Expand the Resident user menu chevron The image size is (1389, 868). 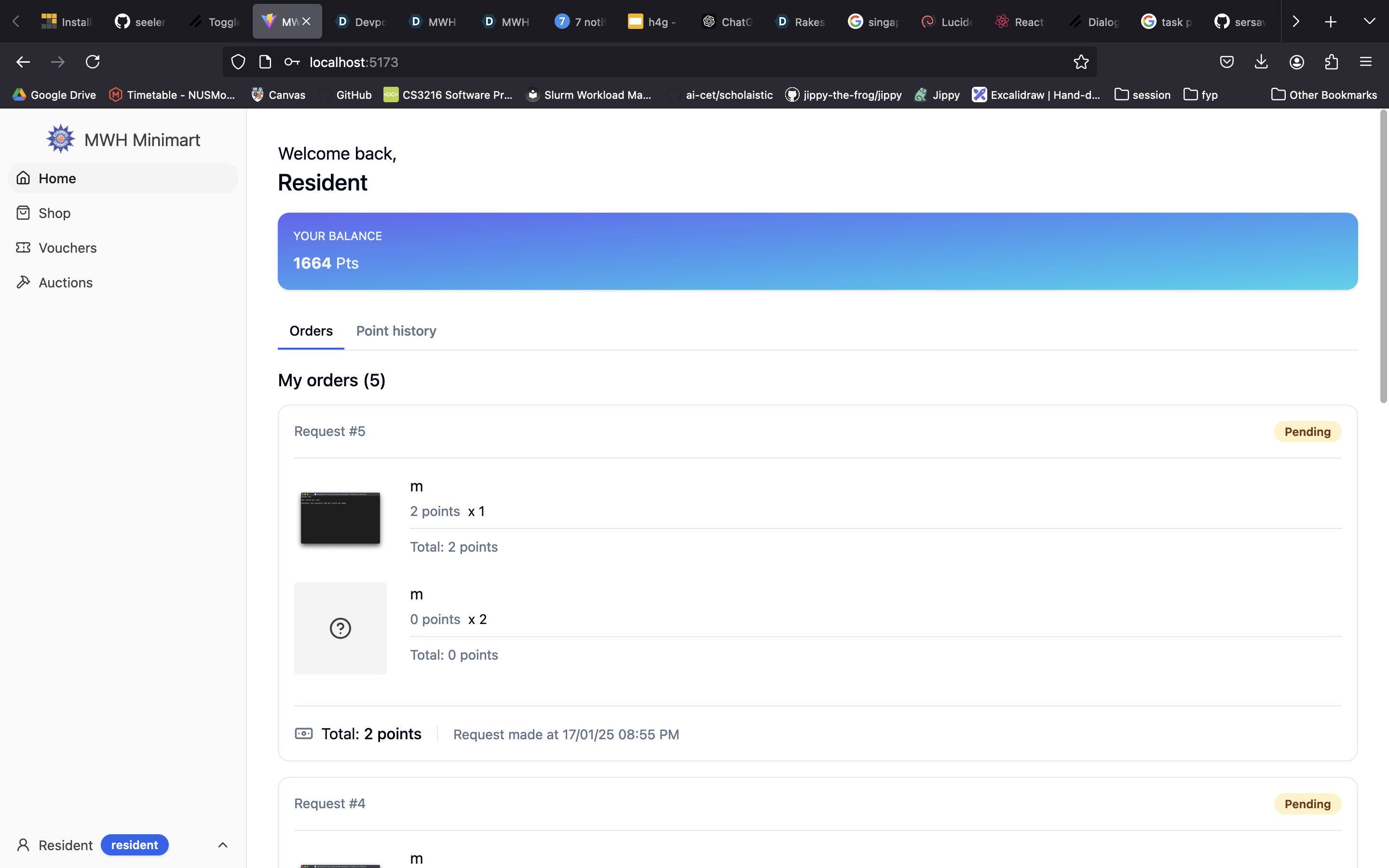coord(223,844)
